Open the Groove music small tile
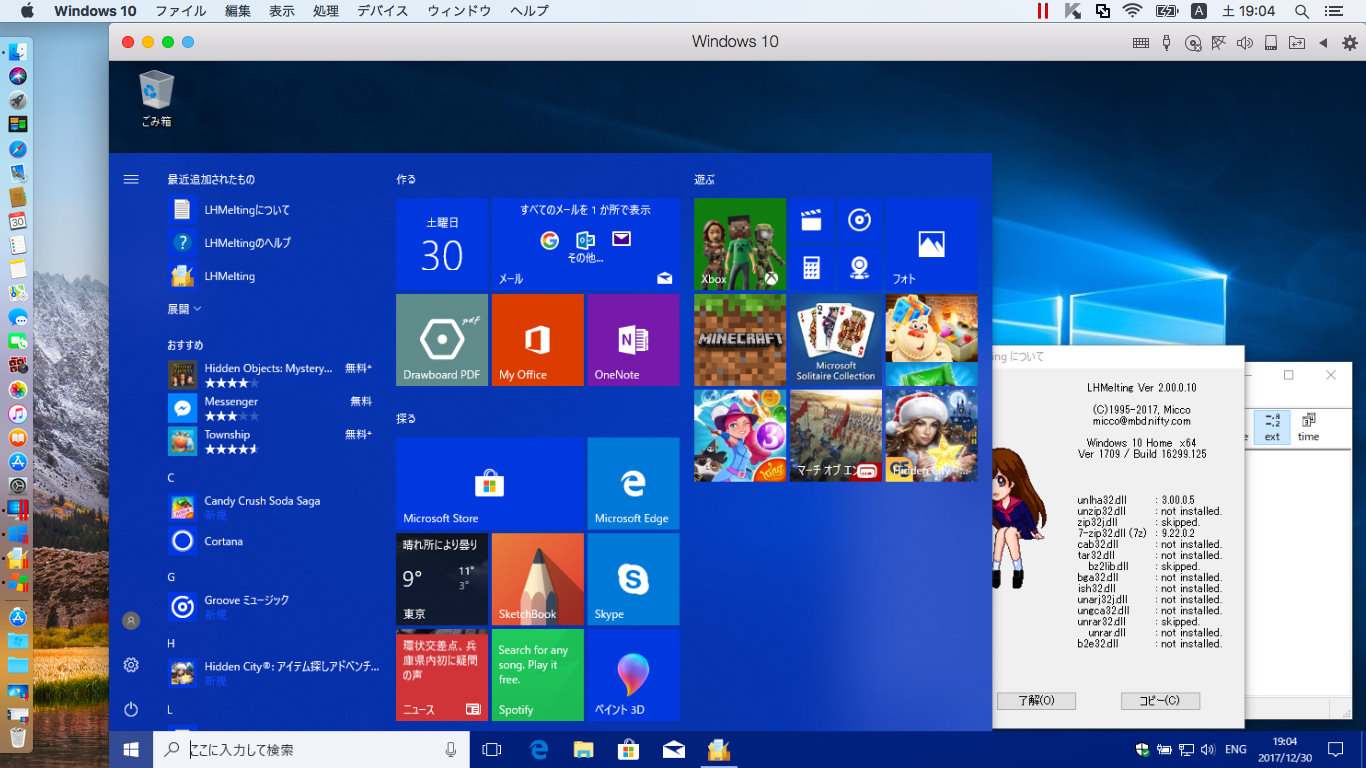Screen dimensions: 1366x768 click(859, 220)
